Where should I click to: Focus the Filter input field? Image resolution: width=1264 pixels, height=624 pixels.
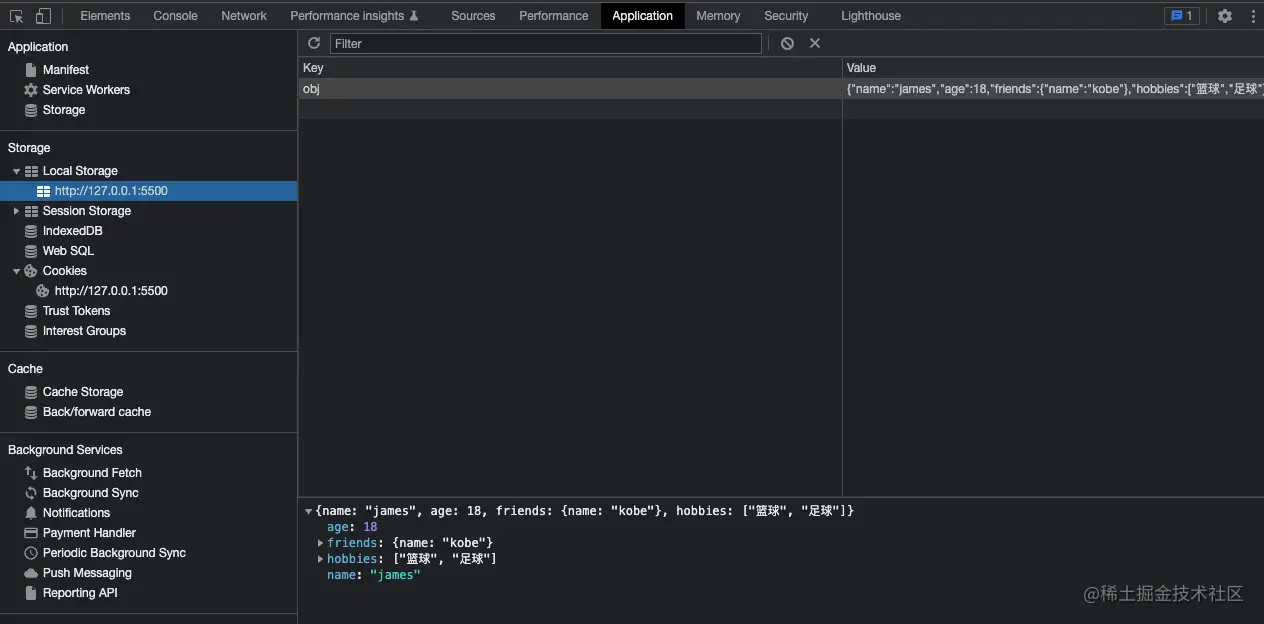pyautogui.click(x=546, y=43)
